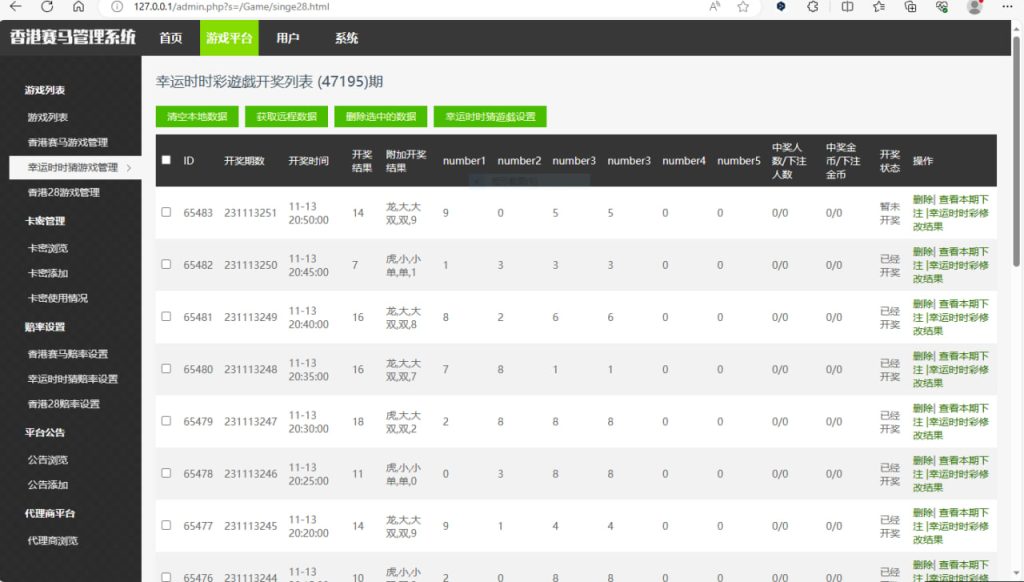
Task: Open 香港赛马赔率设置 in sidebar
Action: 68,354
